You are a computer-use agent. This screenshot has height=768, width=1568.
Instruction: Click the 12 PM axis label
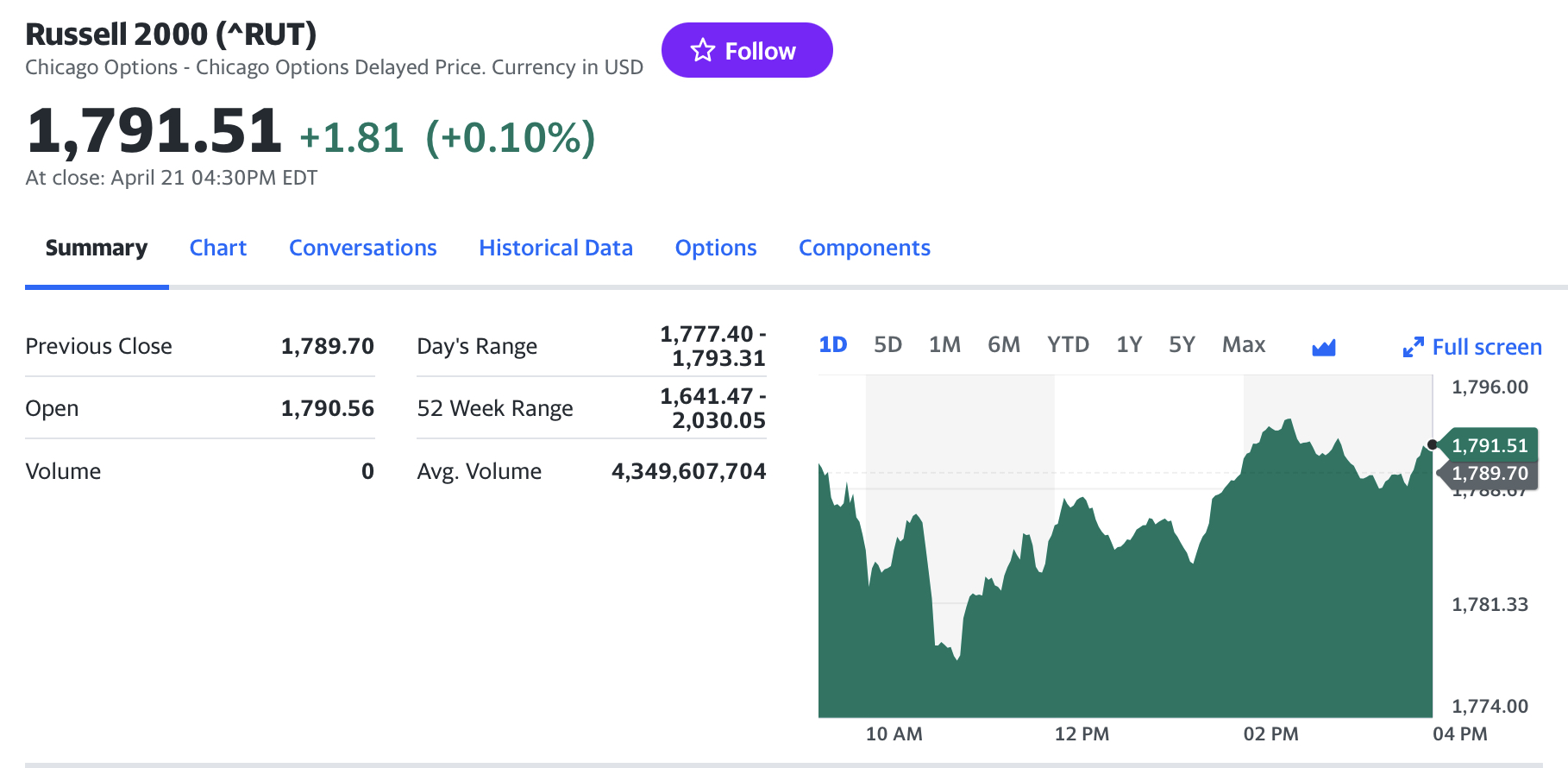coord(1082,734)
